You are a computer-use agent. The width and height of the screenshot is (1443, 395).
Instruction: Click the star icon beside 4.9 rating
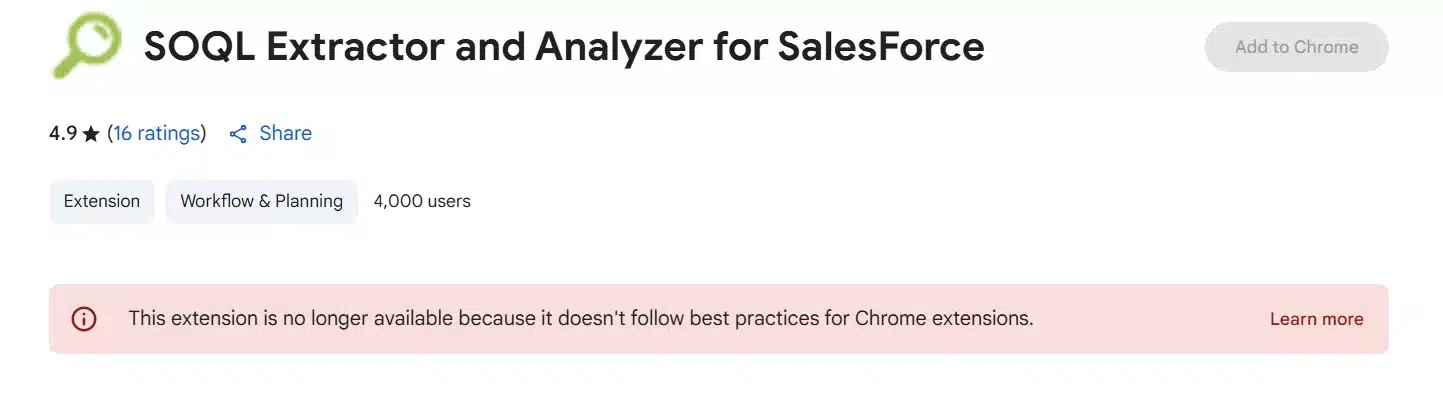[91, 134]
